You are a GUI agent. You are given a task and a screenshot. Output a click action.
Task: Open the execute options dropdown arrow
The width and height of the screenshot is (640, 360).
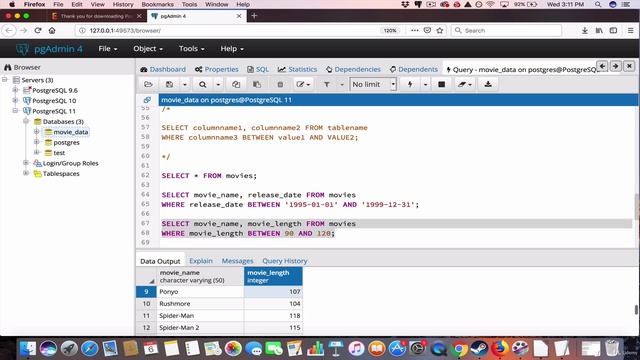click(425, 84)
